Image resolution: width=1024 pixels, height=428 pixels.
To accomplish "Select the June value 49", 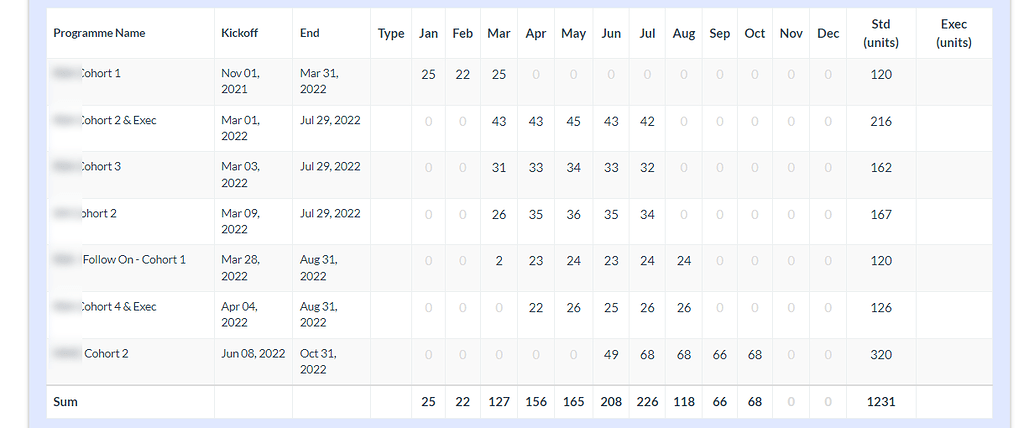I will (611, 353).
